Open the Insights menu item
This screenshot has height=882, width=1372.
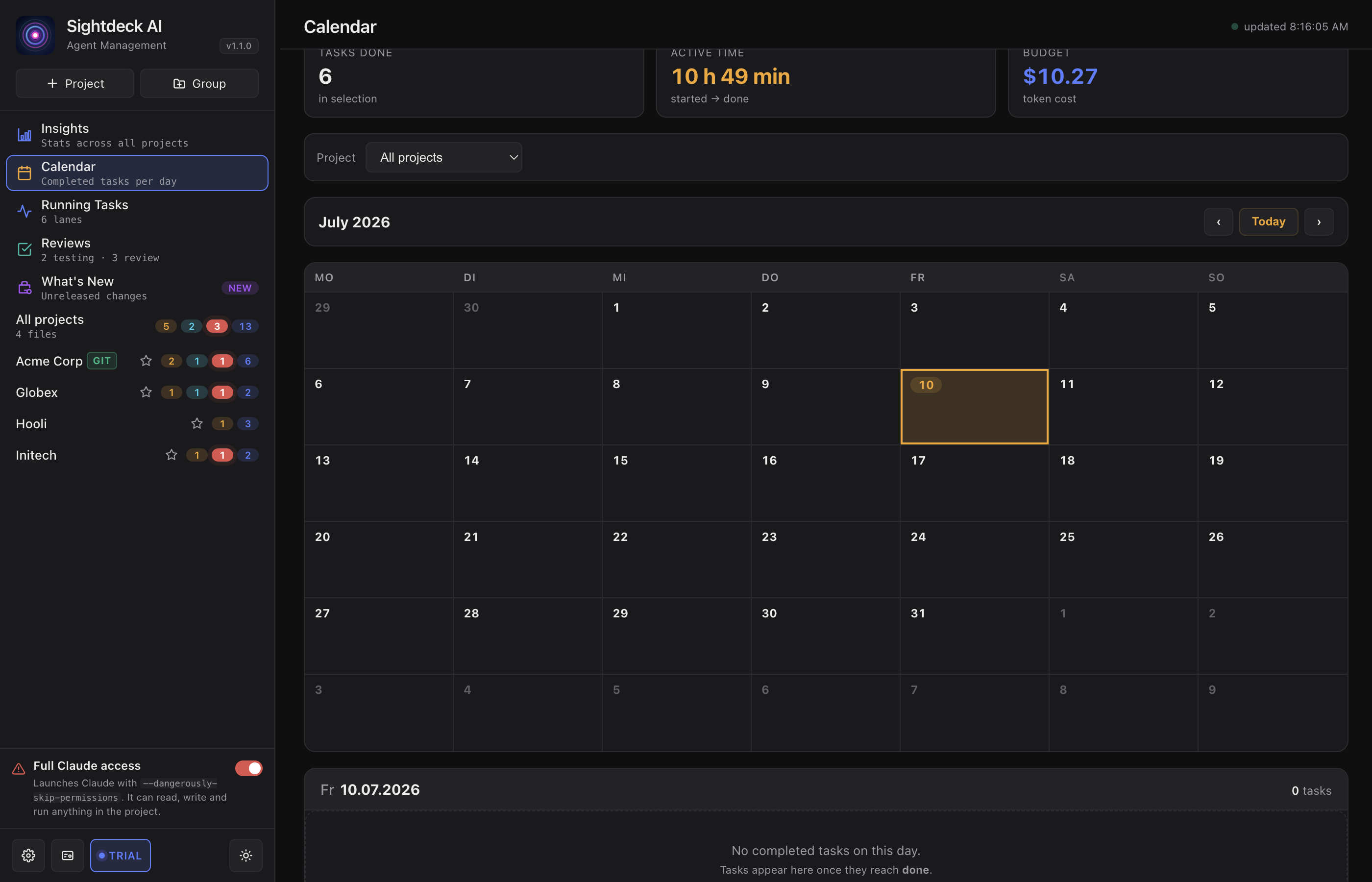tap(137, 135)
